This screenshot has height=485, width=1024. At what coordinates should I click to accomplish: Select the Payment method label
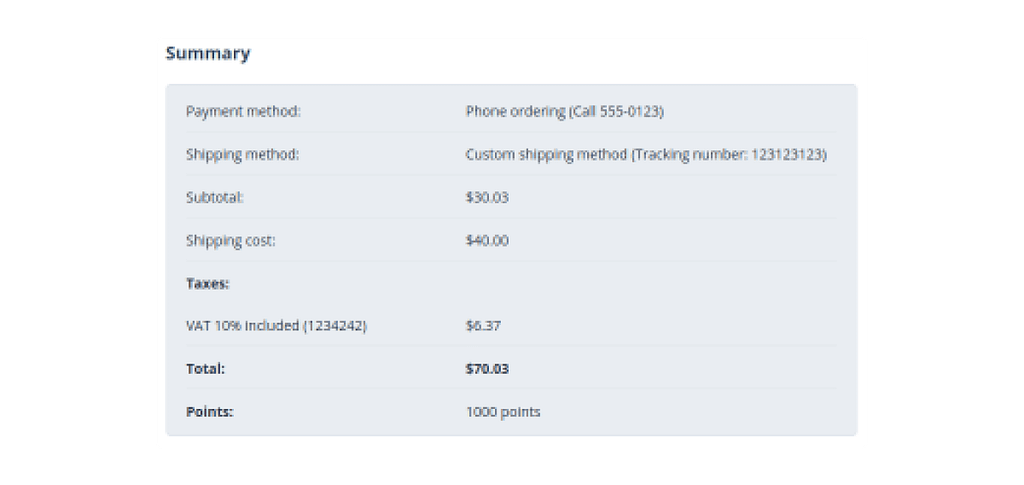[x=243, y=112]
